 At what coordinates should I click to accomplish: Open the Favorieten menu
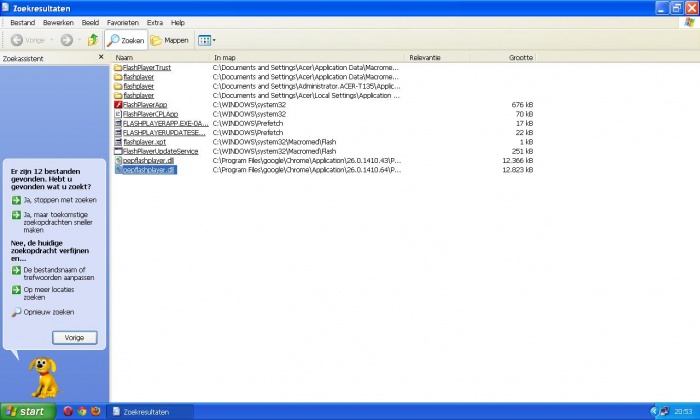pyautogui.click(x=123, y=22)
